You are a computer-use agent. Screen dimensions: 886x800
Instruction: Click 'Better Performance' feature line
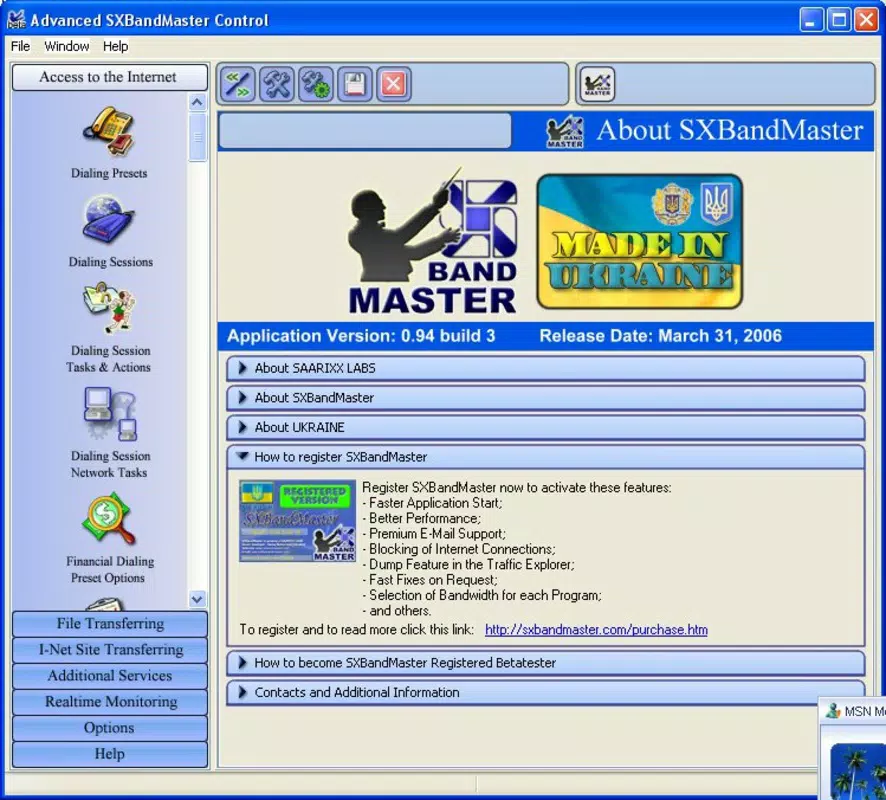(422, 518)
